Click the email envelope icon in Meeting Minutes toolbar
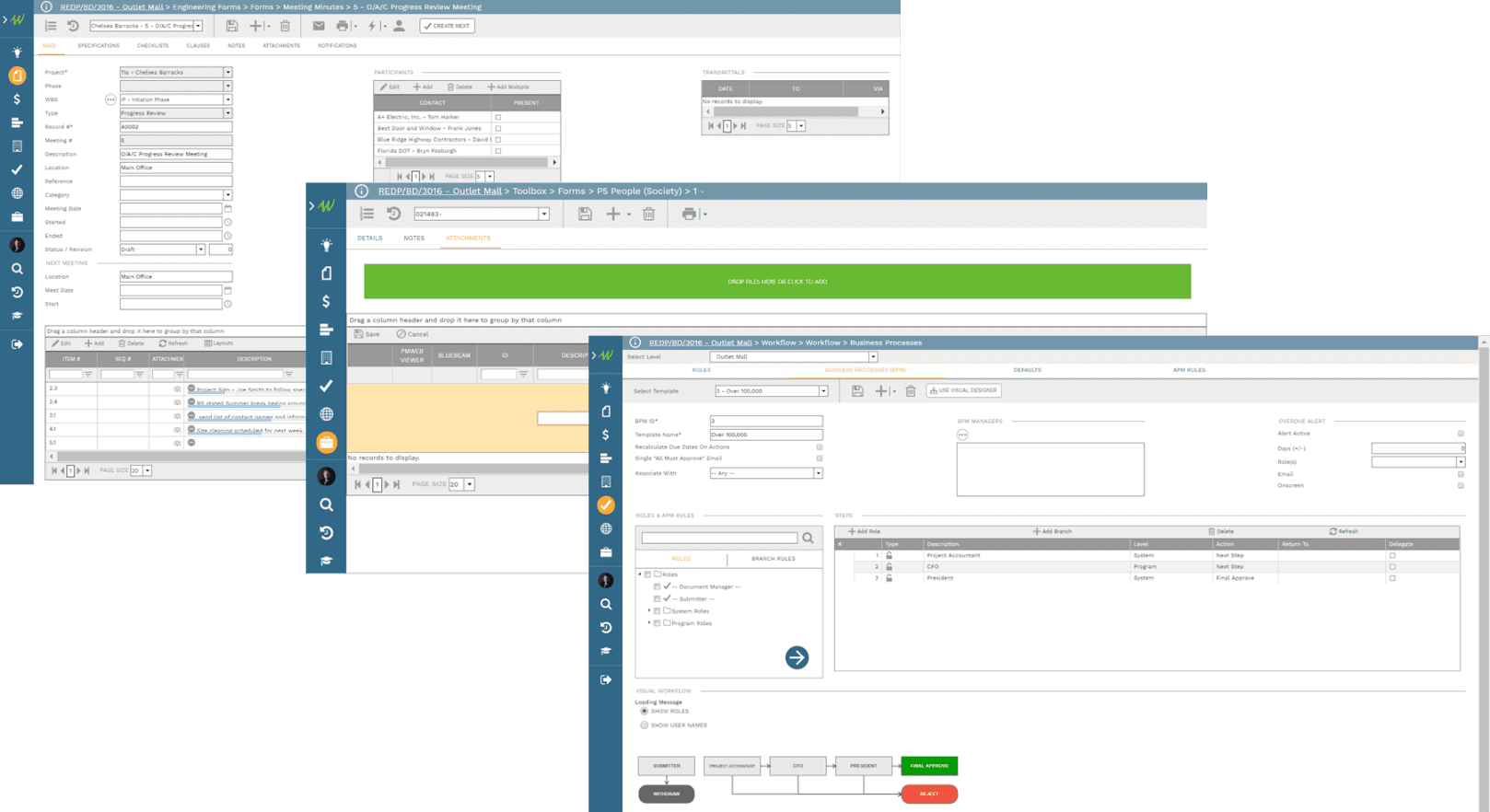 pyautogui.click(x=319, y=26)
